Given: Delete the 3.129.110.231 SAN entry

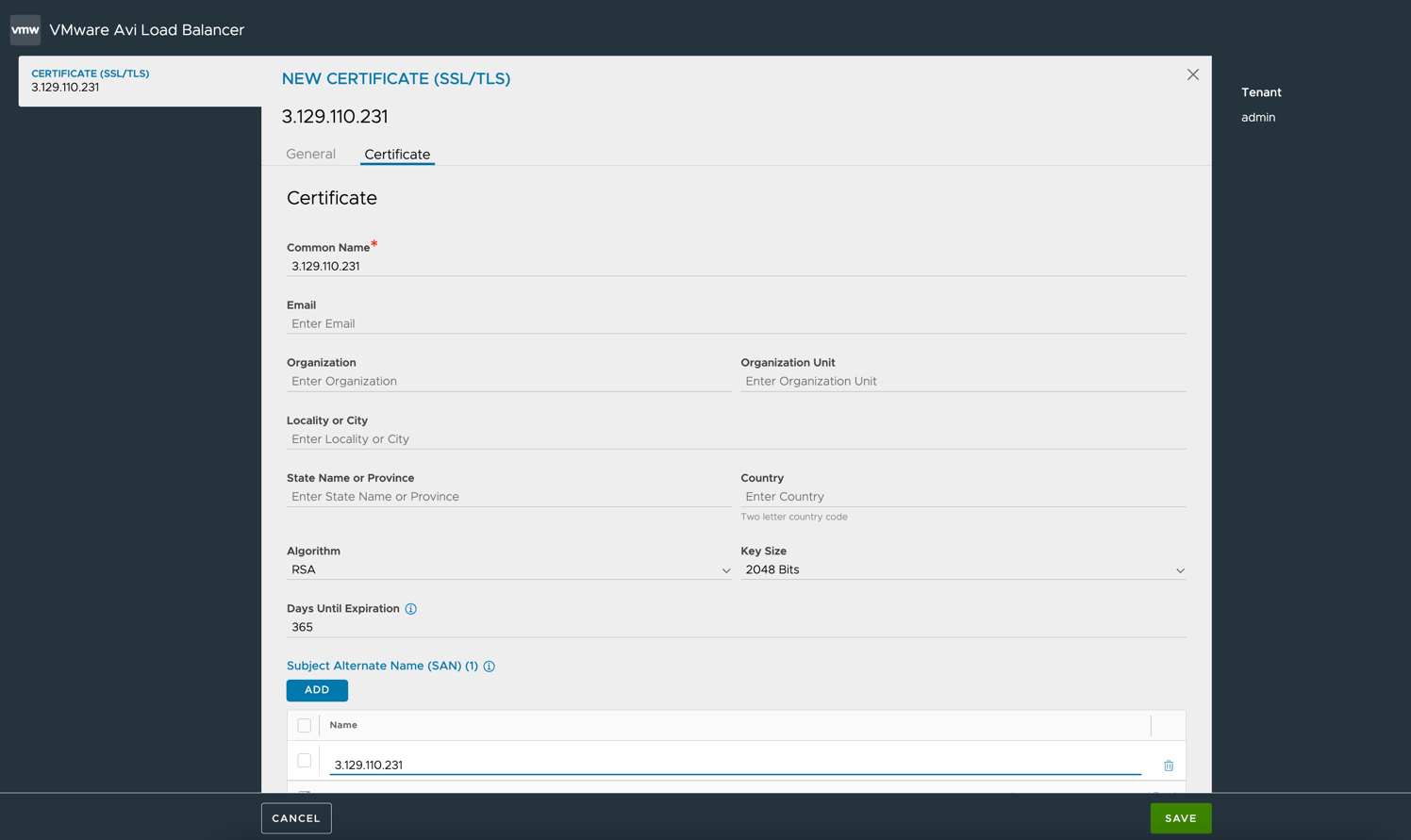Looking at the screenshot, I should [x=1169, y=766].
